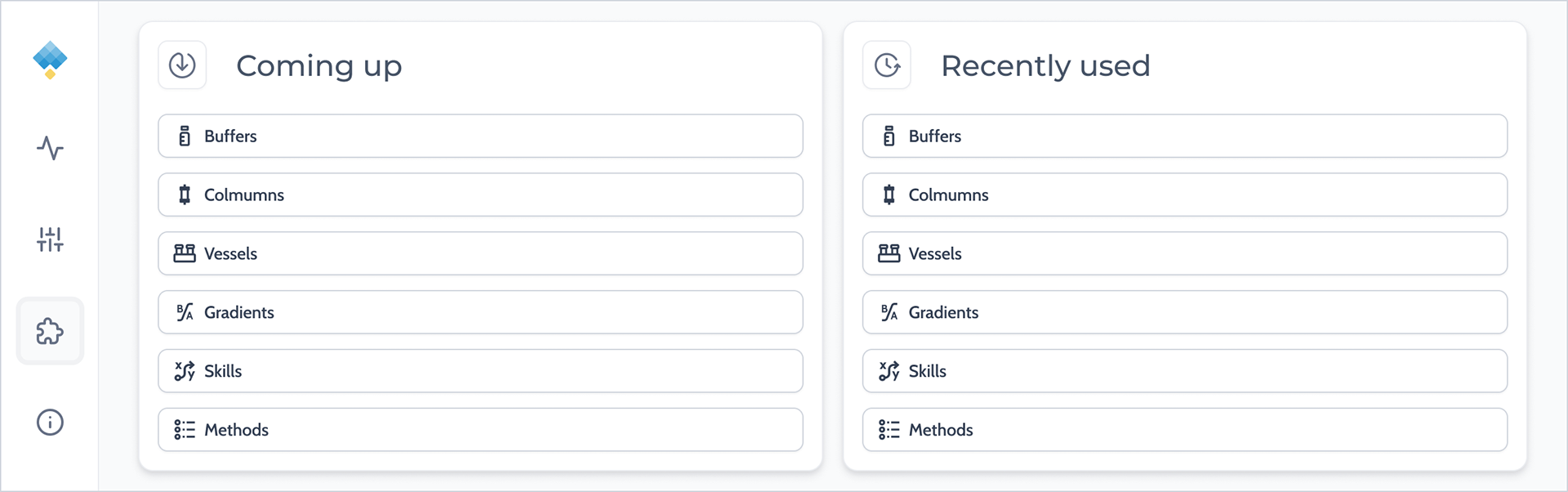The width and height of the screenshot is (1568, 492).
Task: Click the blue diamond app logo
Action: coord(50,60)
